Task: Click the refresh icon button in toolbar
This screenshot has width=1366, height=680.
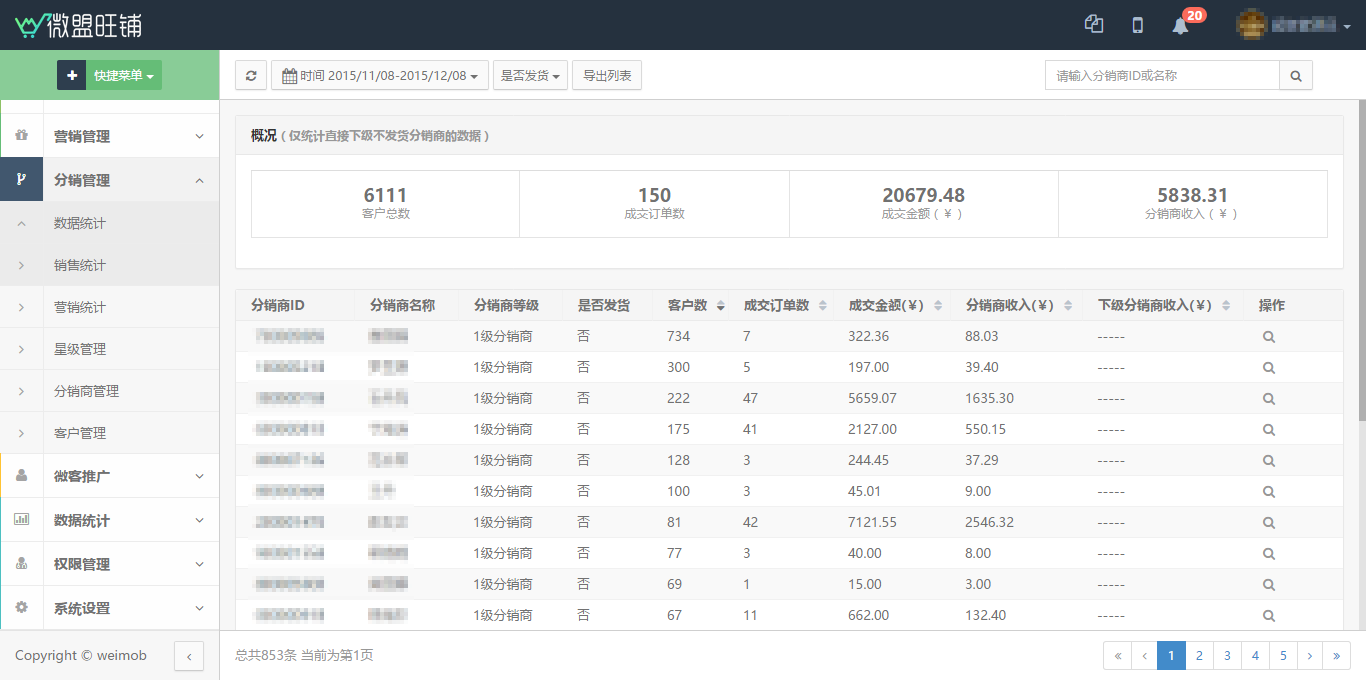Action: 251,76
